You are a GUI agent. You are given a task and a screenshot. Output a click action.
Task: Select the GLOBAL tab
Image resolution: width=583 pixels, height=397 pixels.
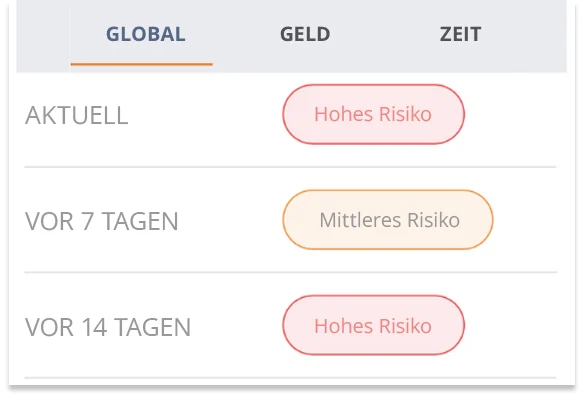click(x=145, y=34)
